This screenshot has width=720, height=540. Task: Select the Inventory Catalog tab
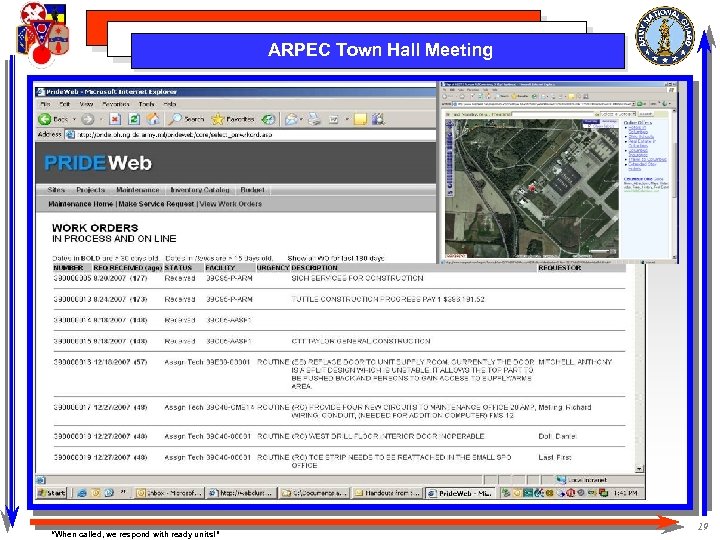(200, 190)
